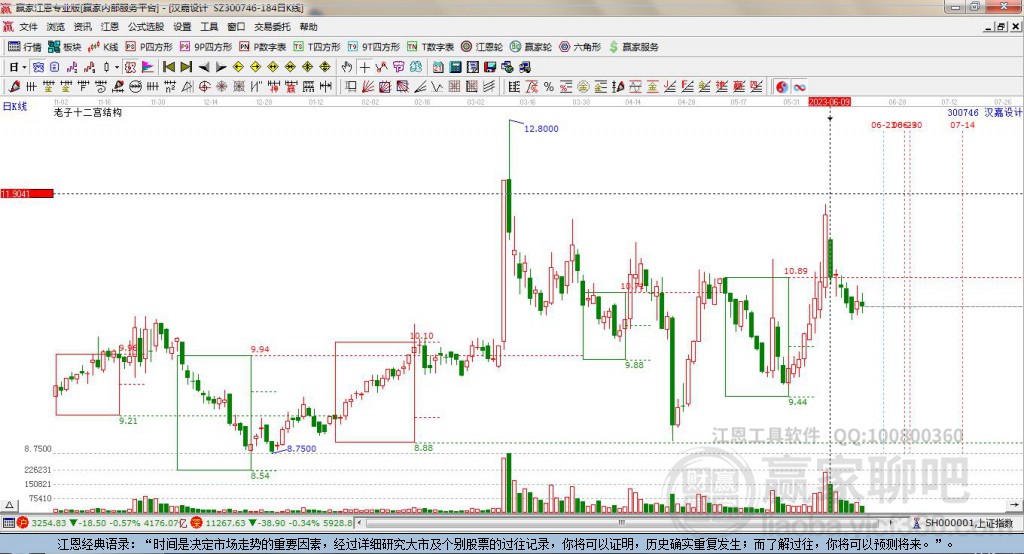Click the 老子十二宫结构 indicator title

(88, 112)
